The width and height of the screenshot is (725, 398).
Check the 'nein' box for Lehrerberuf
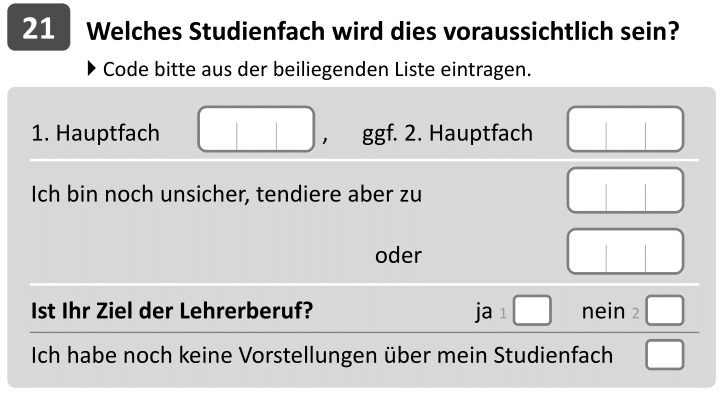click(x=664, y=311)
